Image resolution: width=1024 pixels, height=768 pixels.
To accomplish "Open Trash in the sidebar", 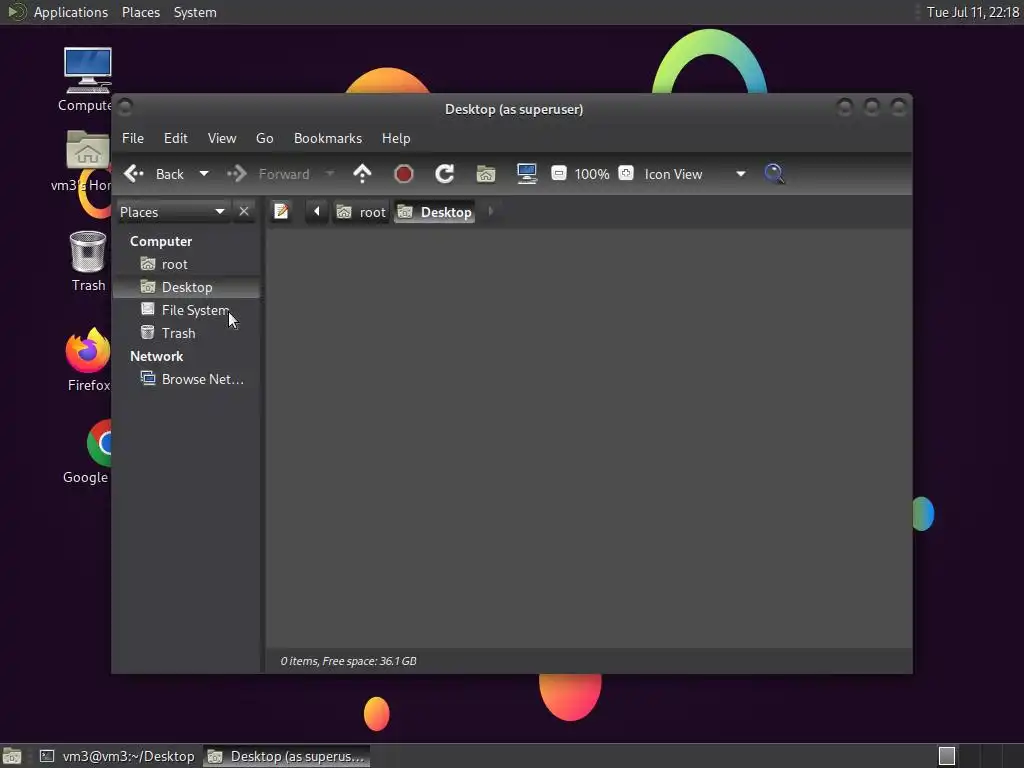I will pos(186,333).
